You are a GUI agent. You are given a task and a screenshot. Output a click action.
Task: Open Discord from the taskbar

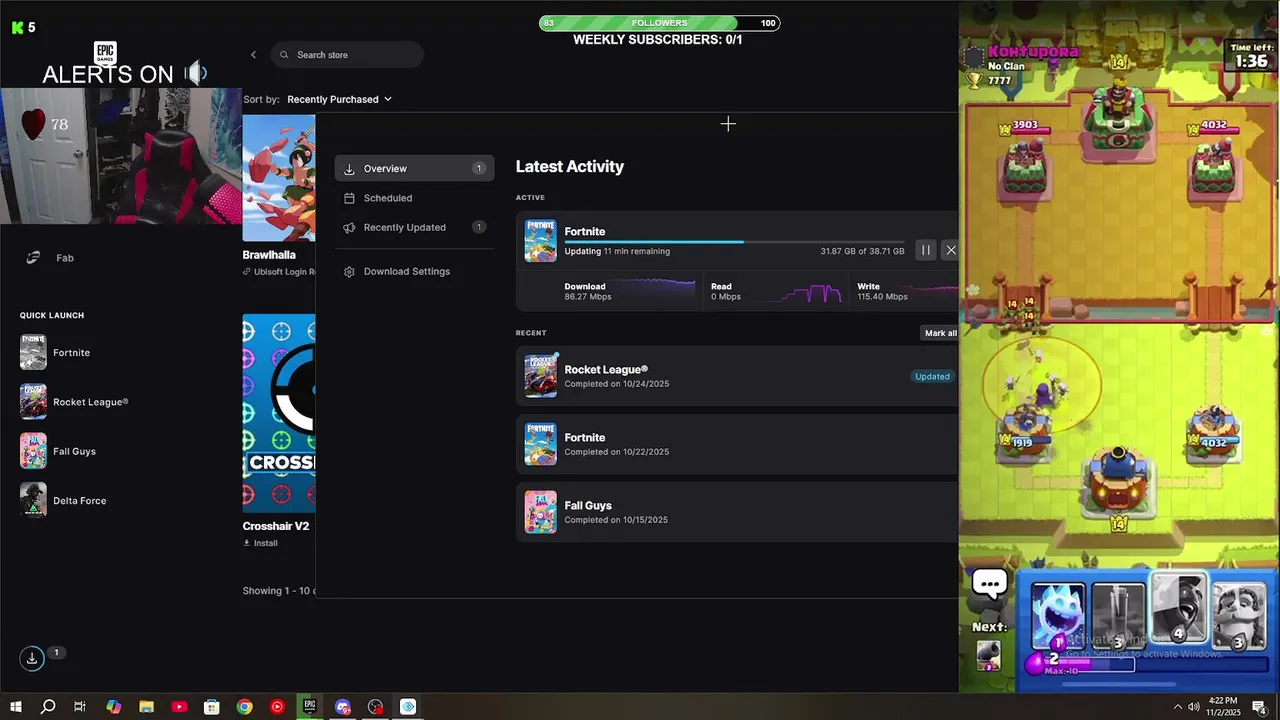click(x=343, y=707)
